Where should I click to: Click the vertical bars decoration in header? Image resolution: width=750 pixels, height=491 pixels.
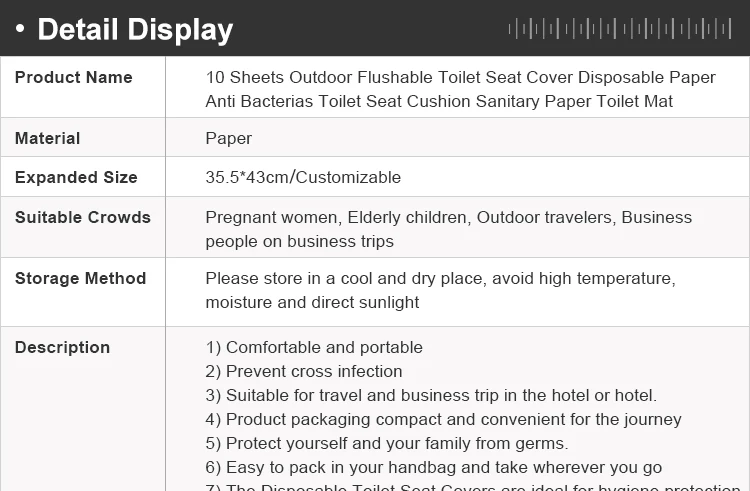(620, 28)
